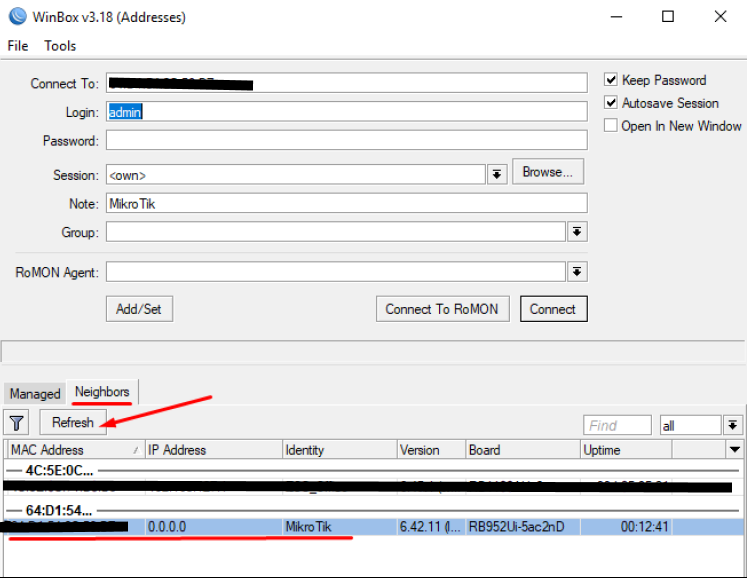Image resolution: width=747 pixels, height=578 pixels.
Task: Click into the Login field
Action: [x=347, y=112]
